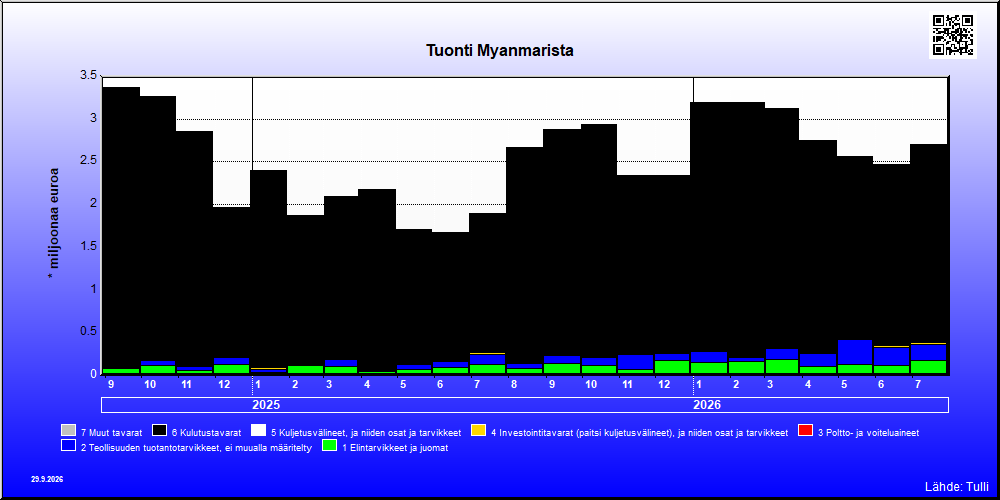Screen dimensions: 1000x500
Task: Click '2 Teollisuuden tuotantotarvikkeet' legend label
Action: (x=196, y=448)
